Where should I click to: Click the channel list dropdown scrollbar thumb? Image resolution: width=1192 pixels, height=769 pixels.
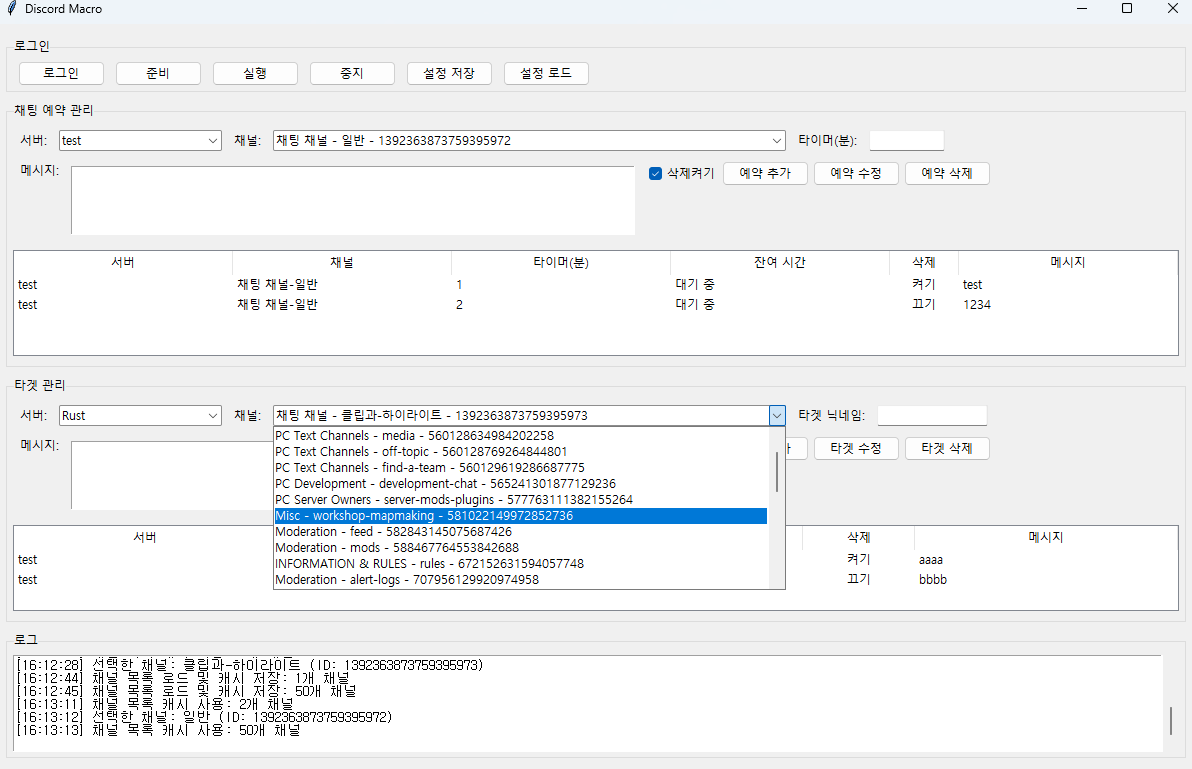point(776,472)
